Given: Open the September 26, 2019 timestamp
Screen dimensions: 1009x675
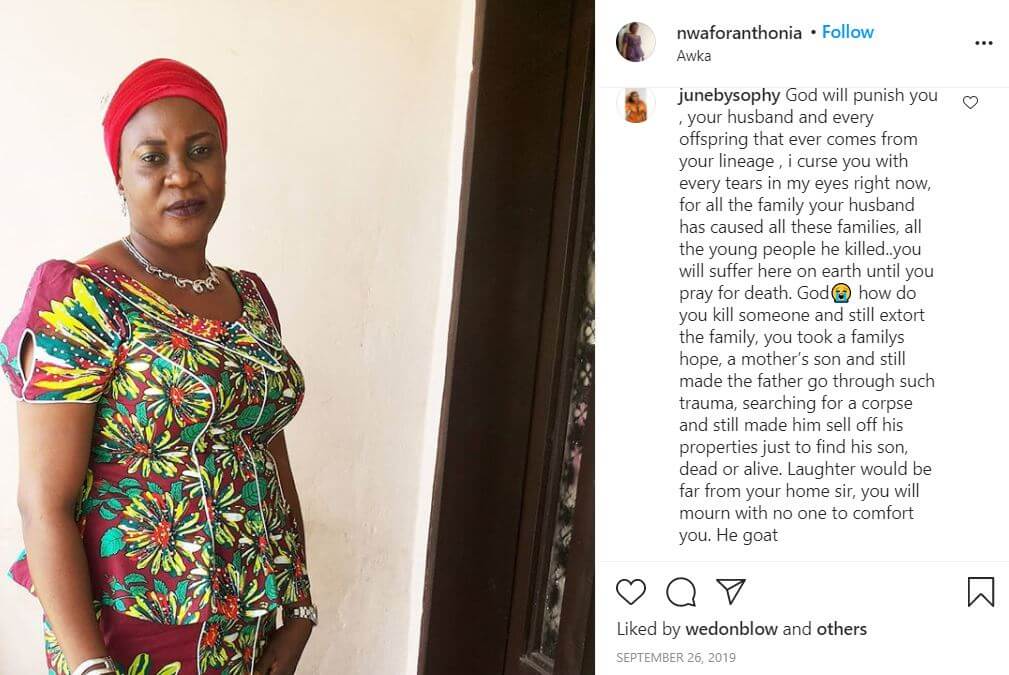Looking at the screenshot, I should coord(676,658).
